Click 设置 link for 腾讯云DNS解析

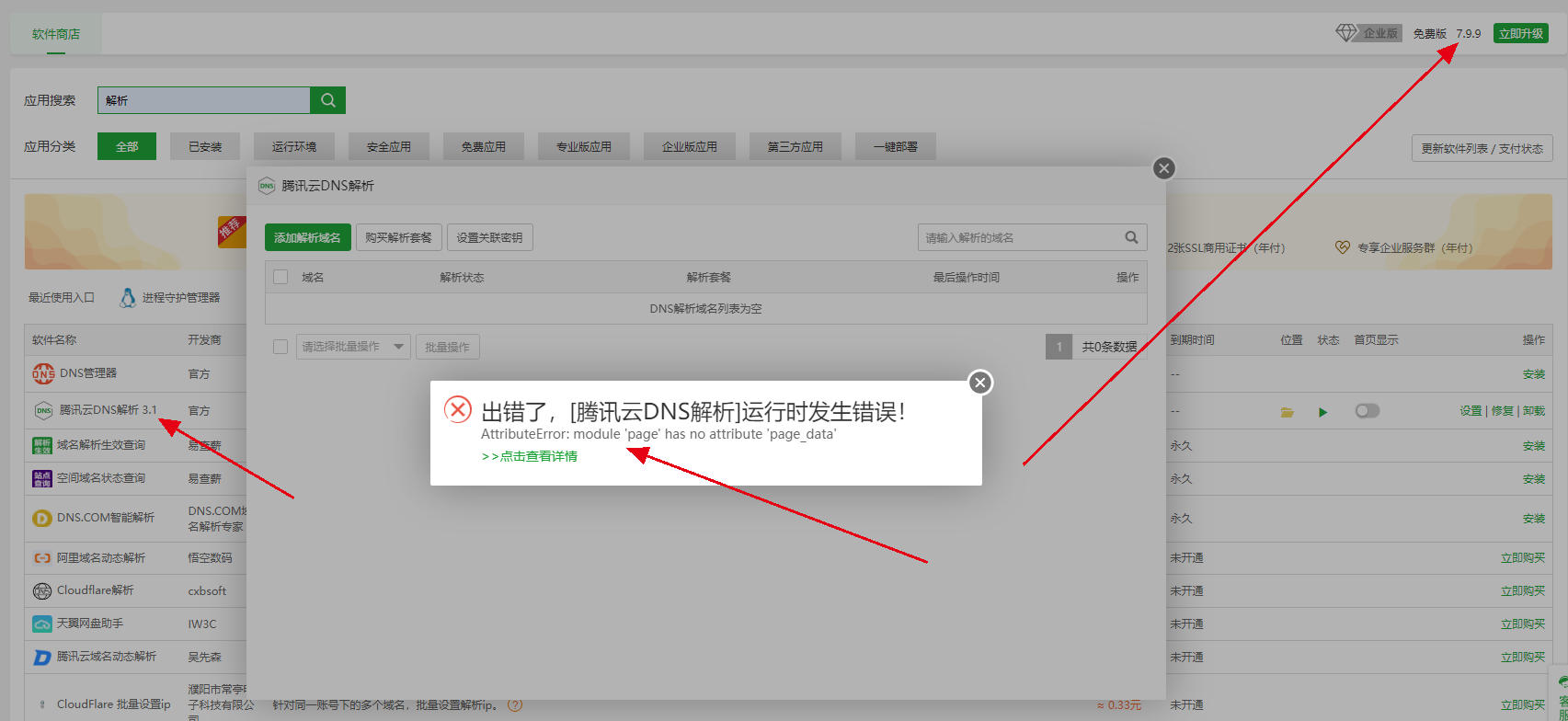point(1471,411)
